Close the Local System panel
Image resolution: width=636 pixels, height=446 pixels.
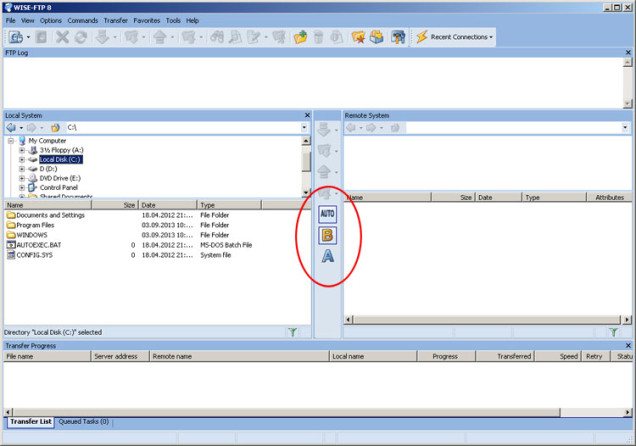[x=307, y=115]
